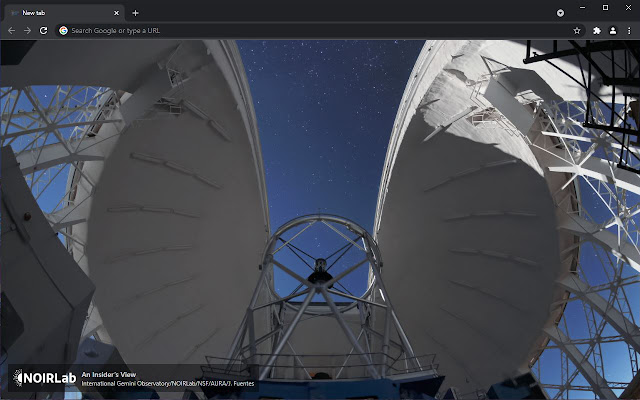Click the telescope background image
Screen dimensions: 640x400
click(x=320, y=200)
